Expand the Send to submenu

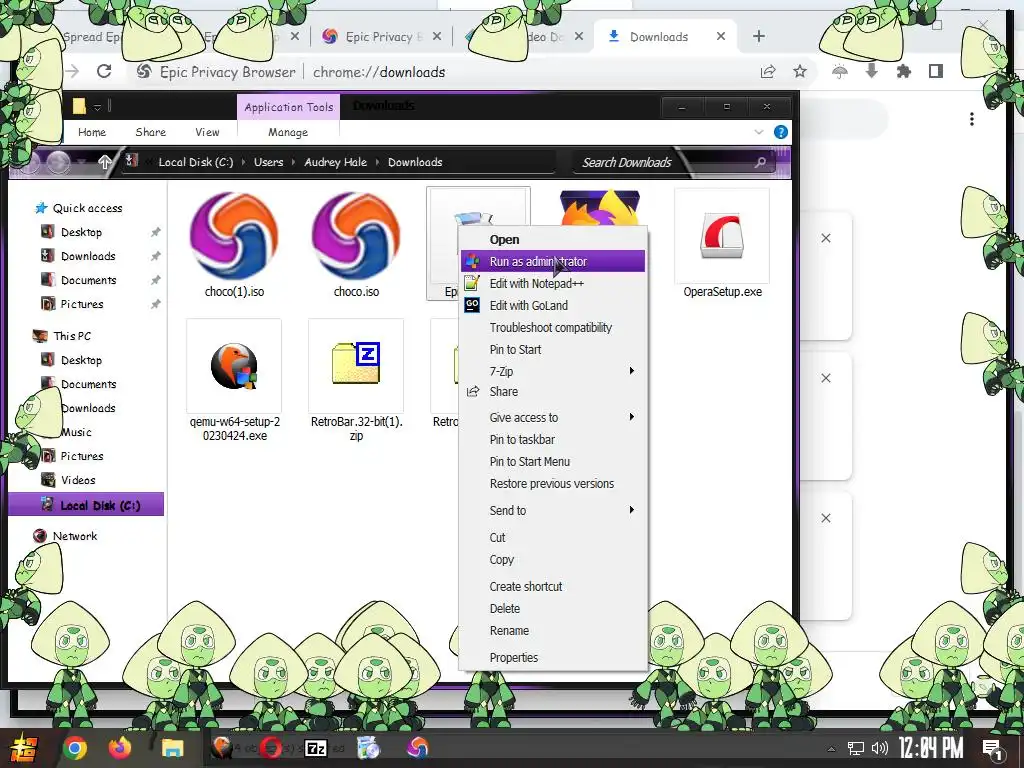pos(552,511)
